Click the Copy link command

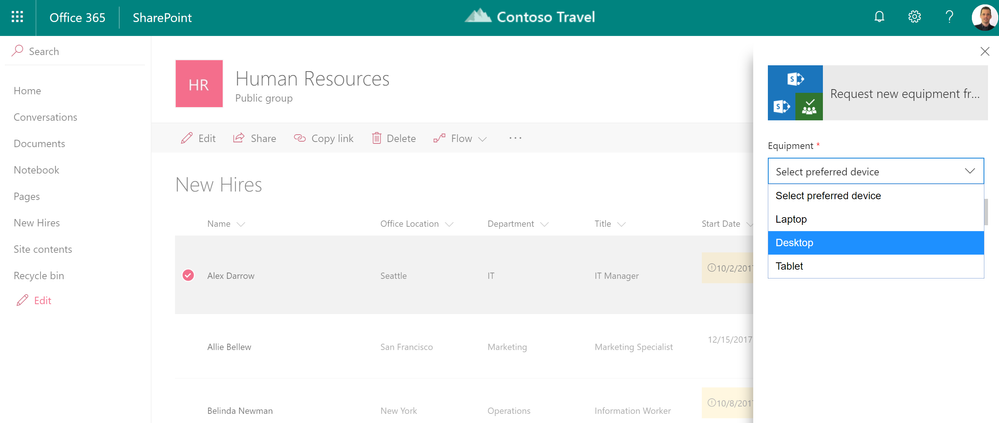click(323, 139)
